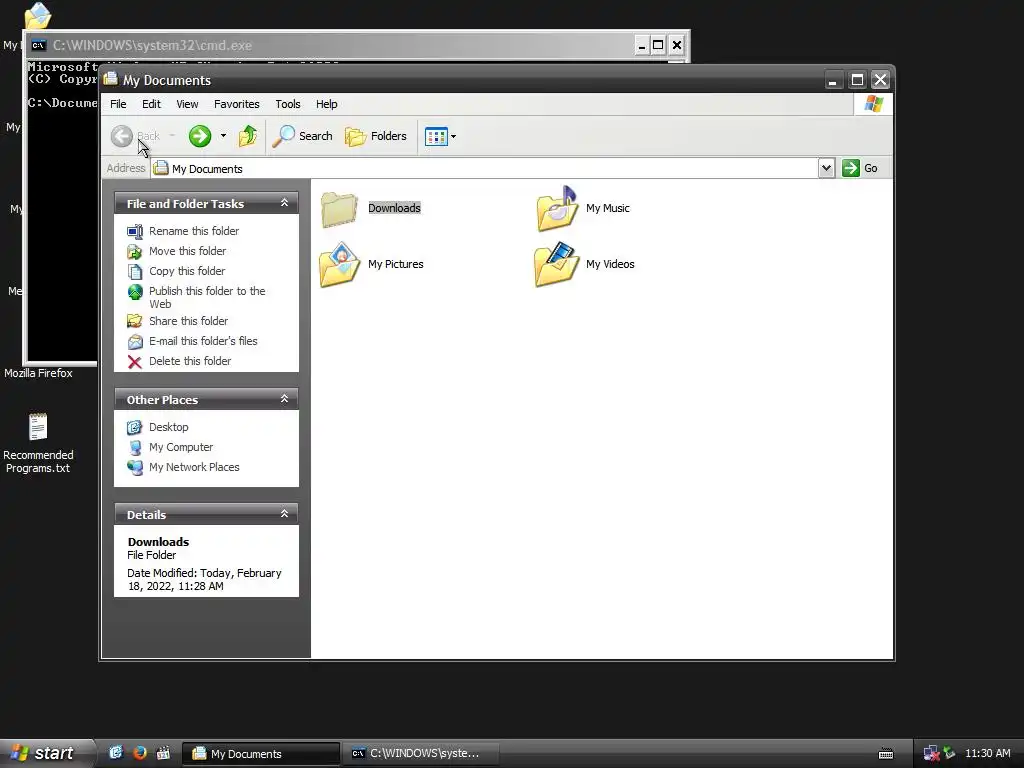
Task: Click the Downloads folder name label
Action: pos(394,208)
